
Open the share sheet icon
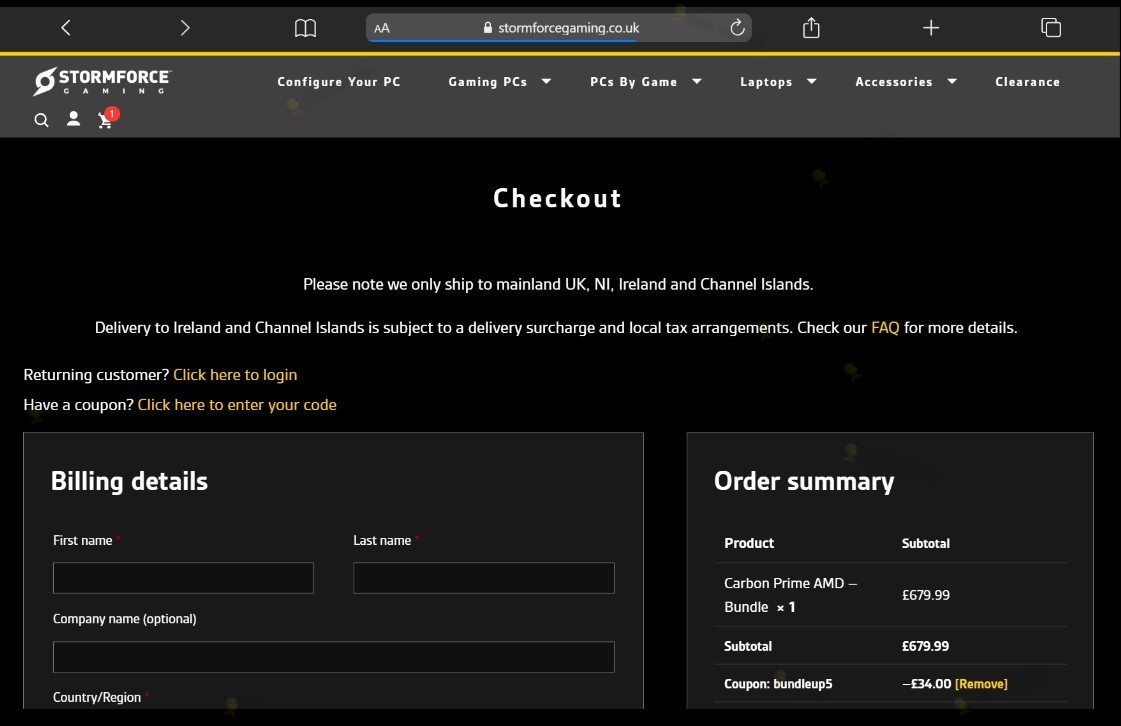tap(811, 28)
